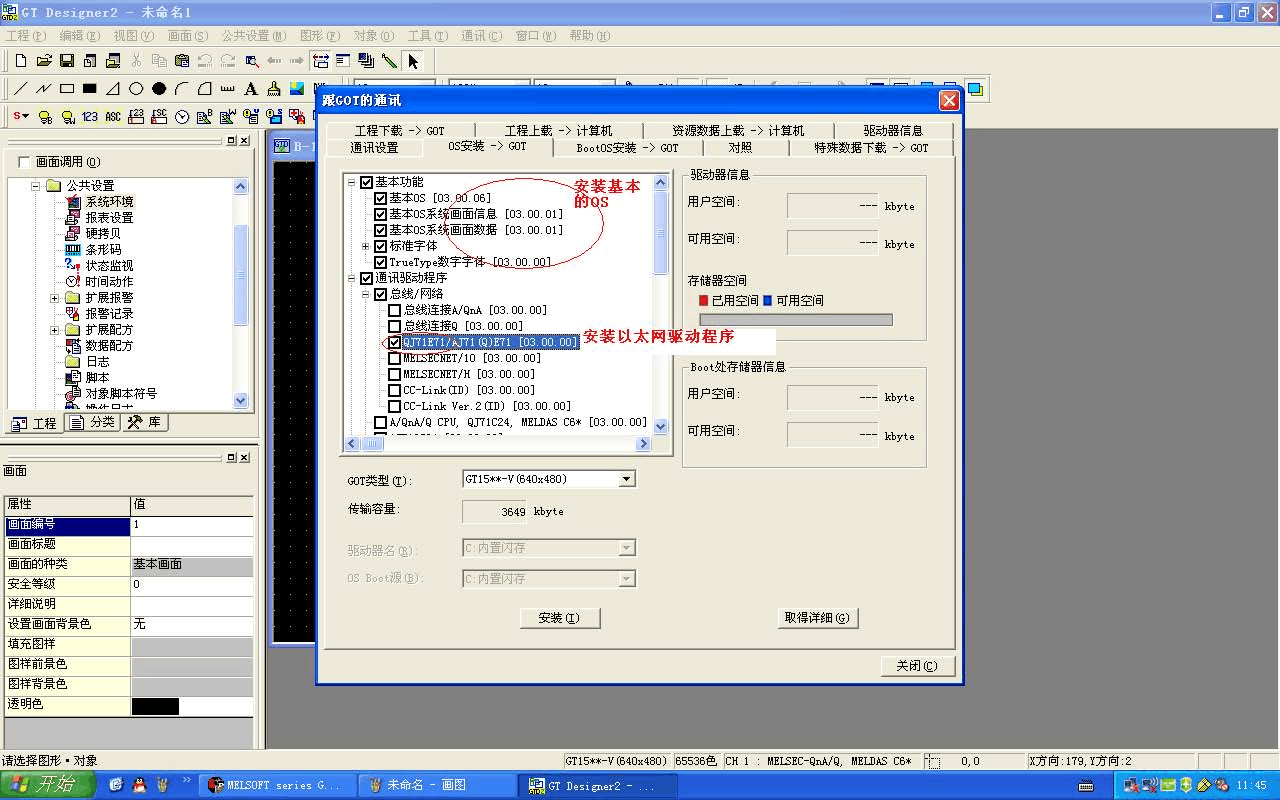Click the 关闭(C) button
Screen dimensions: 1280x800
click(x=917, y=666)
